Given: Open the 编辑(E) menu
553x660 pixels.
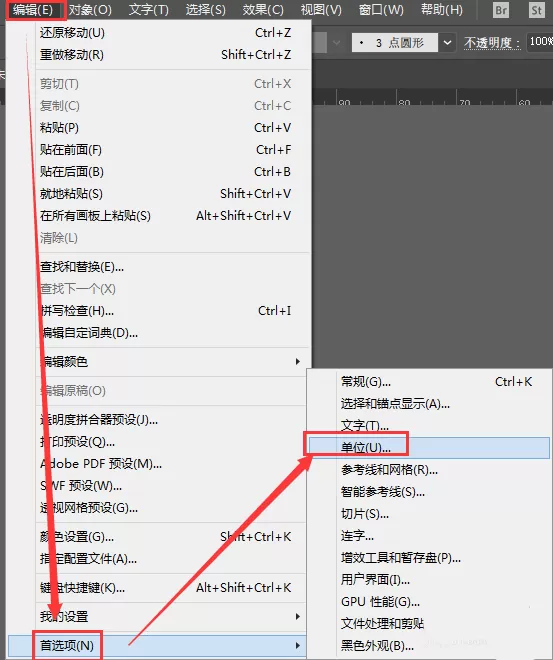Looking at the screenshot, I should (35, 10).
